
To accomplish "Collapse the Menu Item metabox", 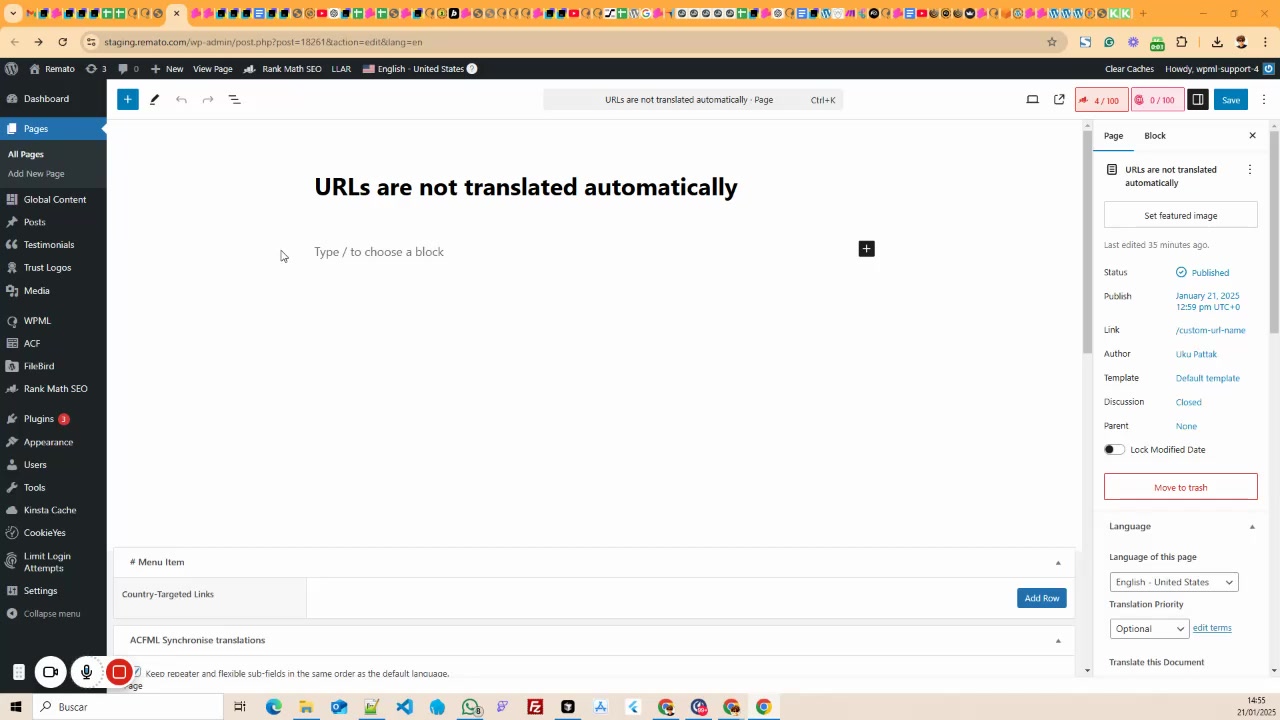I will [x=1058, y=562].
